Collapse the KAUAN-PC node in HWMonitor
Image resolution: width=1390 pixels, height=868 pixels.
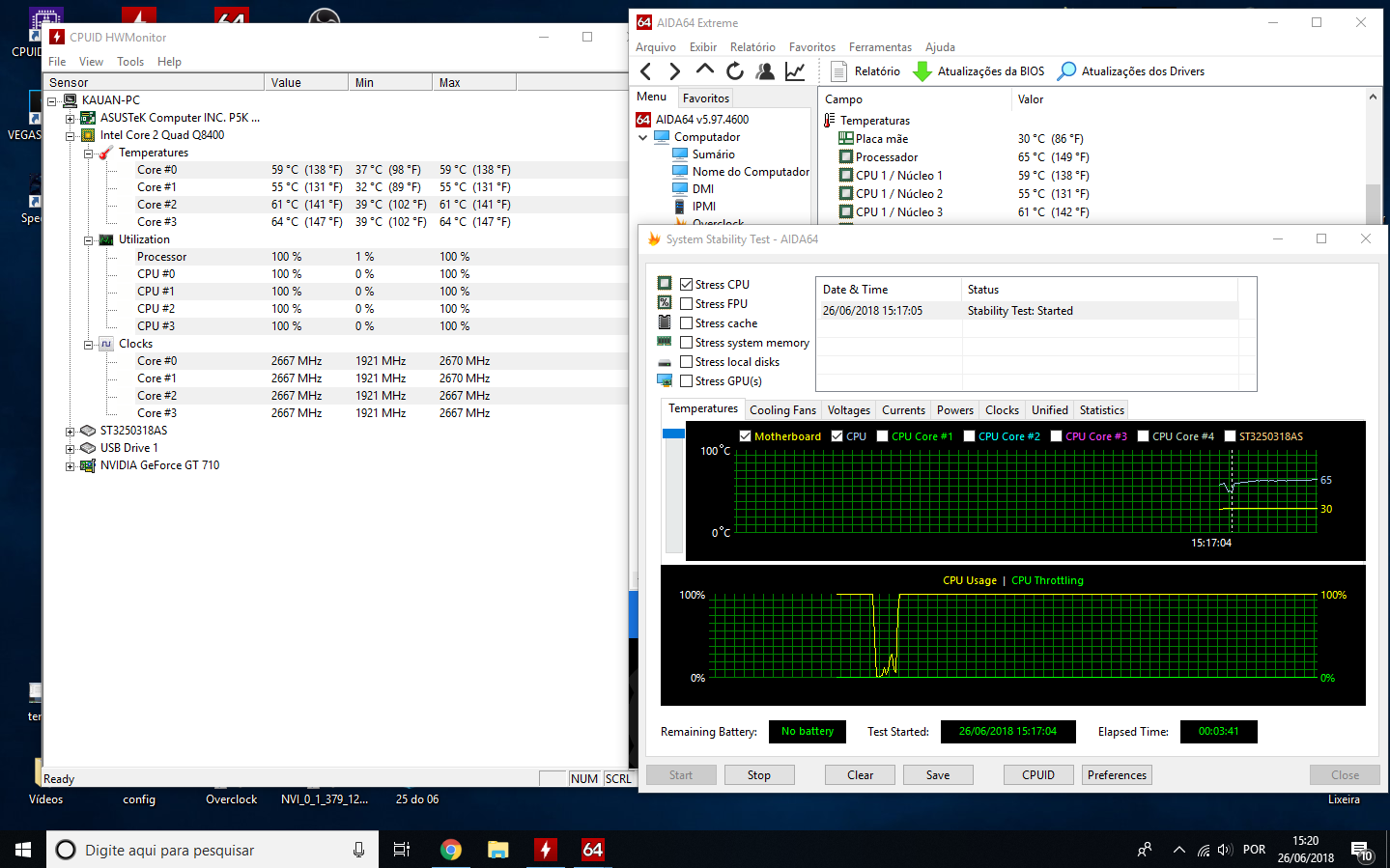pyautogui.click(x=51, y=100)
